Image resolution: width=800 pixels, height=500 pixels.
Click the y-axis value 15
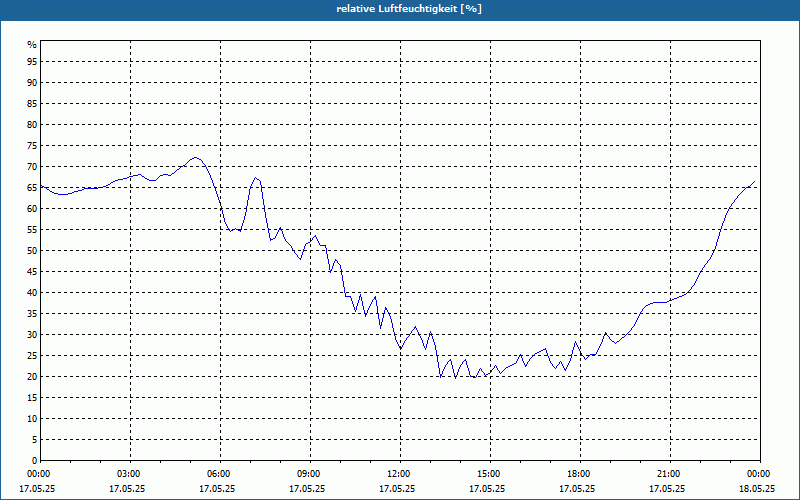click(x=32, y=398)
